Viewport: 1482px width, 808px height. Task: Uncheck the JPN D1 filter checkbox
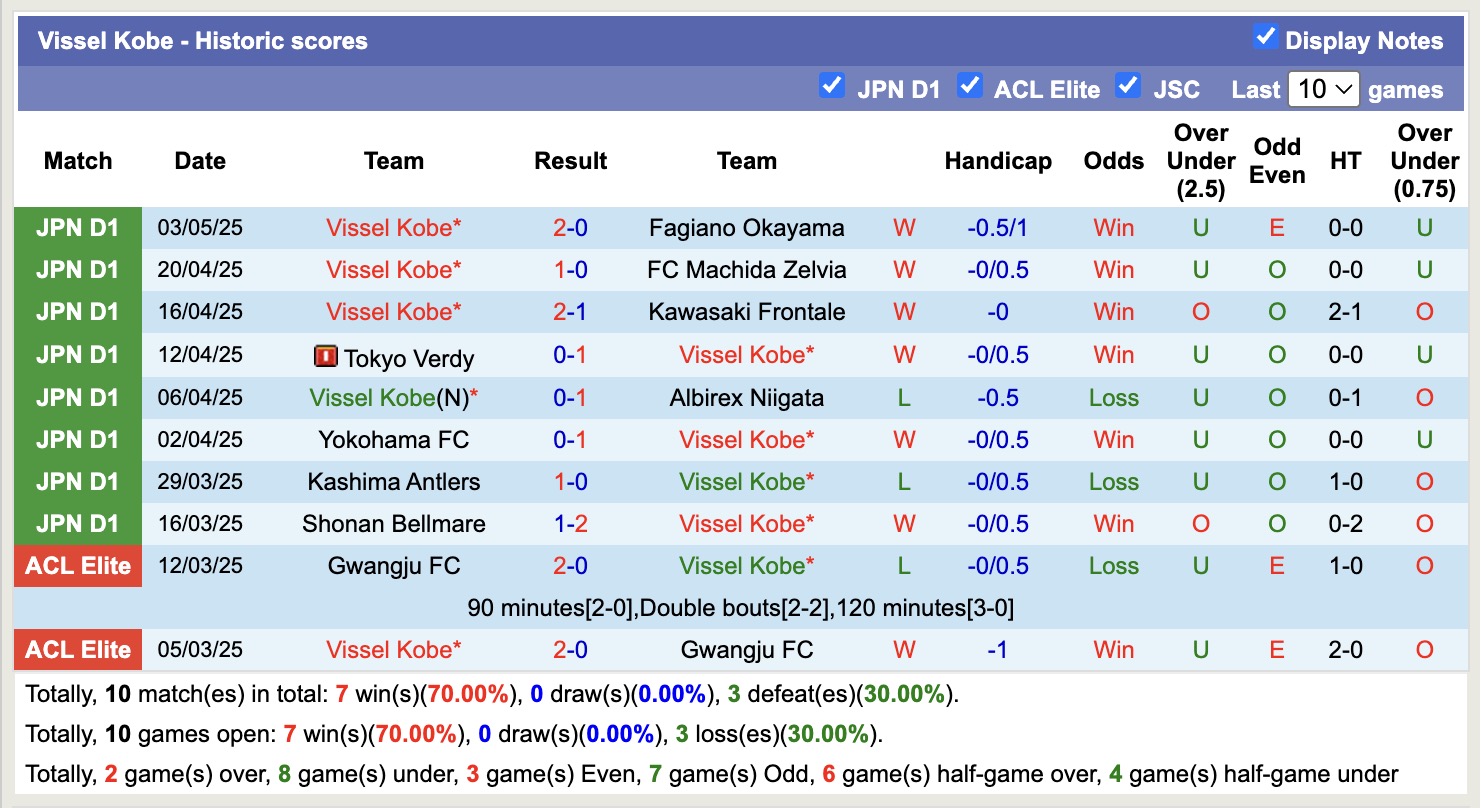(x=831, y=86)
